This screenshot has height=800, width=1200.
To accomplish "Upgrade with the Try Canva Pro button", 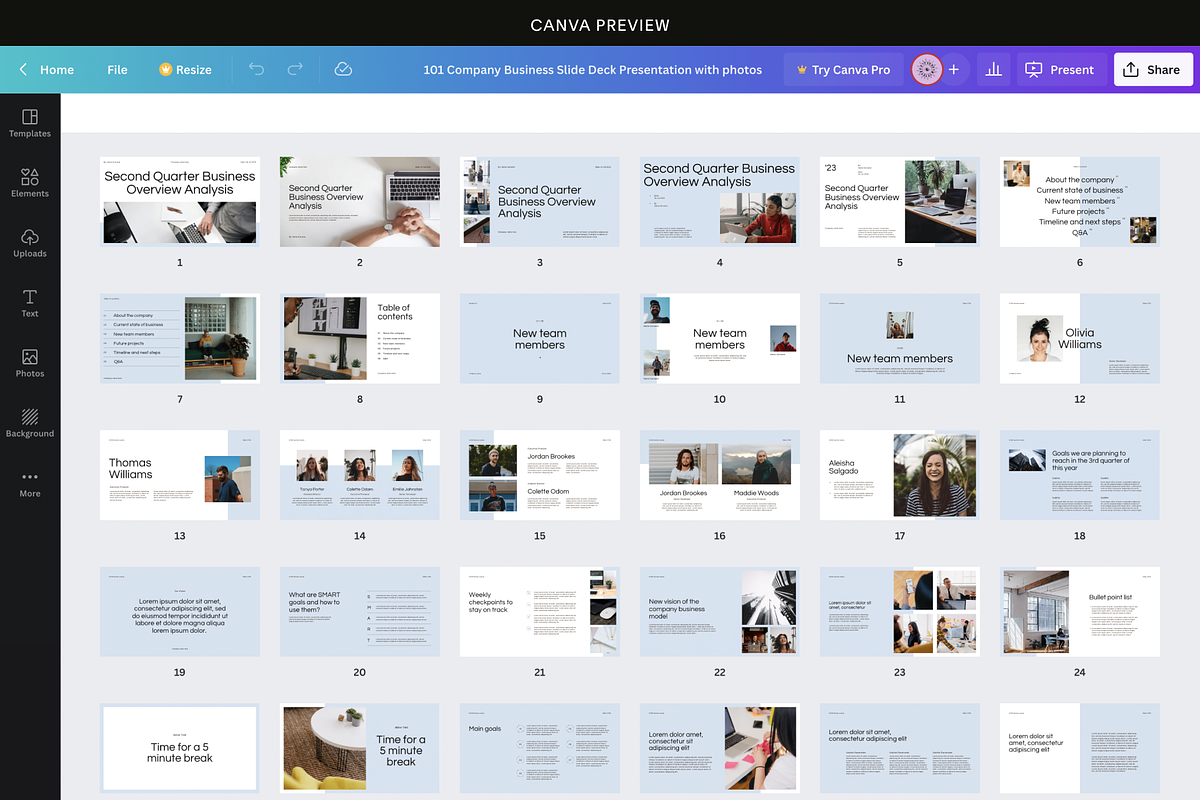I will tap(840, 69).
